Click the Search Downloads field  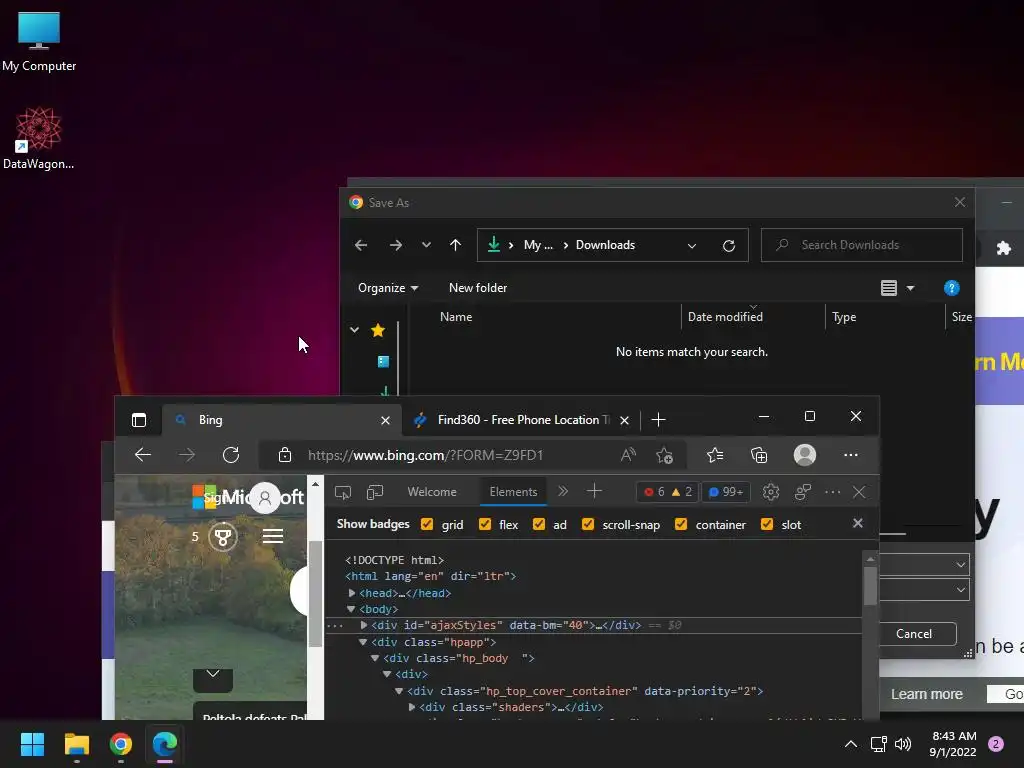click(861, 245)
